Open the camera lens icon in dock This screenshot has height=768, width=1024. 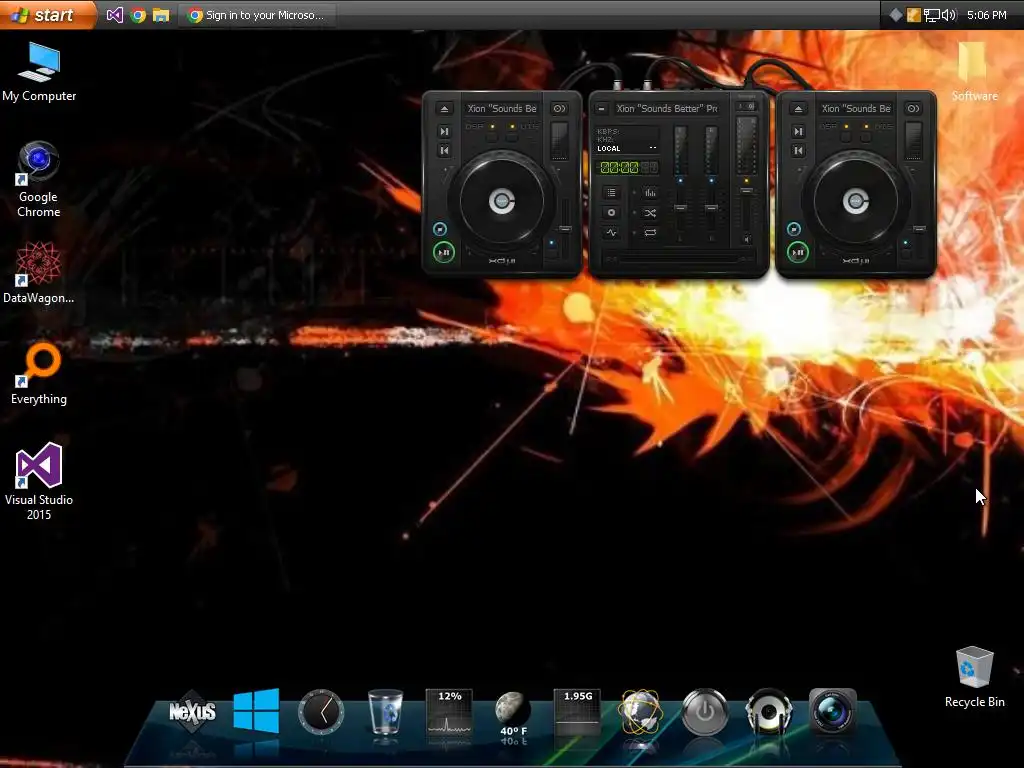[x=833, y=711]
